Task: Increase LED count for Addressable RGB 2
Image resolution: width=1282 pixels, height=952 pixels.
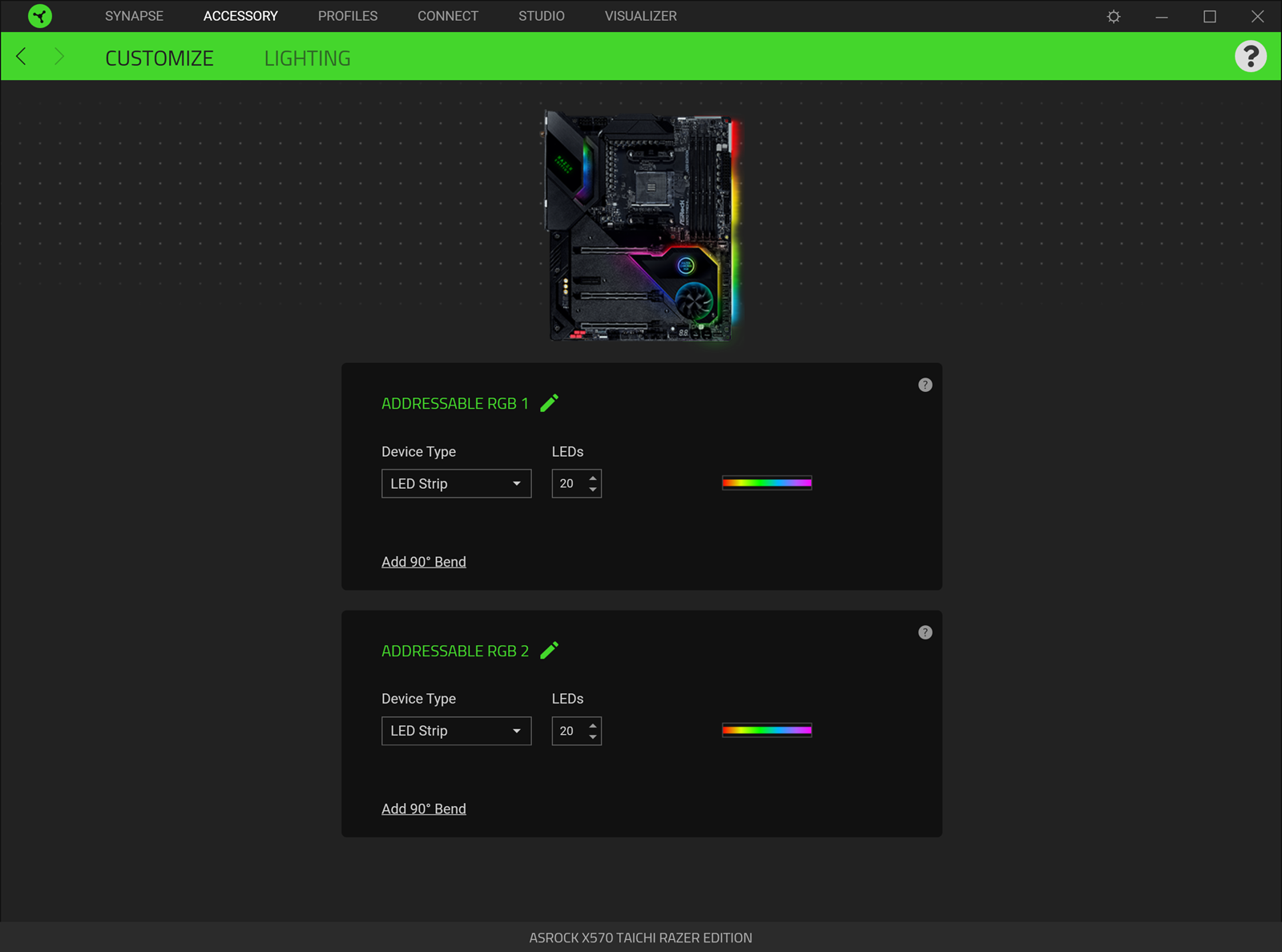Action: (593, 725)
